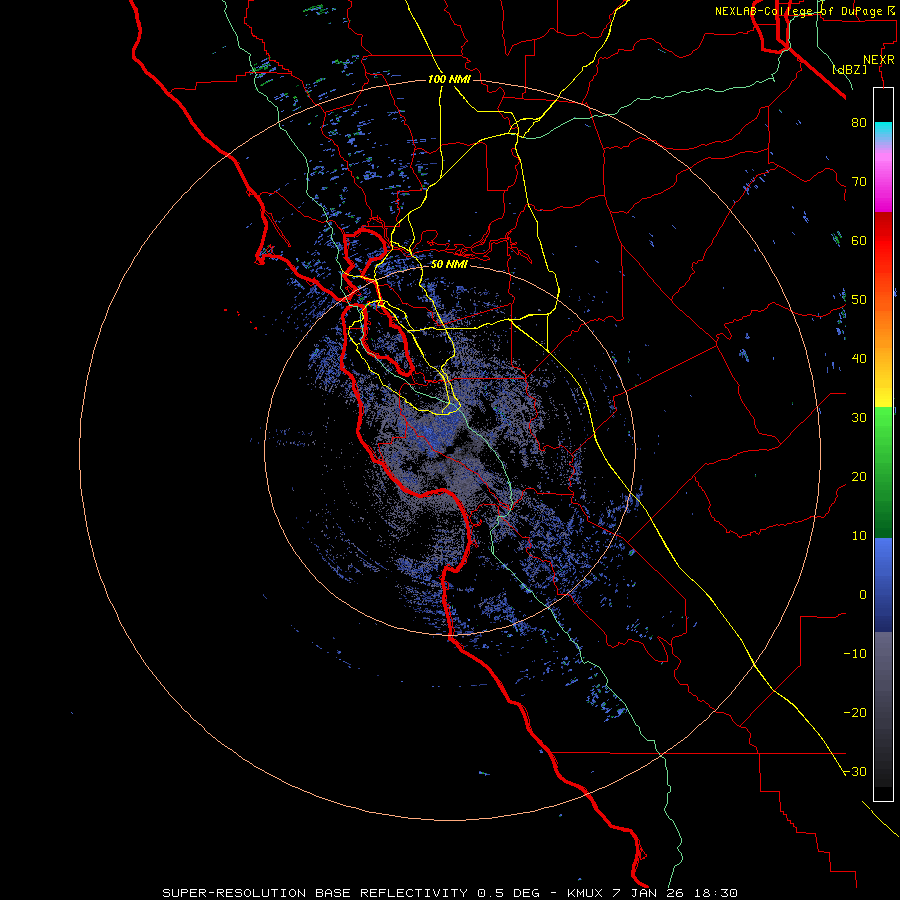Viewport: 900px width, 900px height.
Task: Click the green segment of the reflectivity color bar
Action: pyautogui.click(x=883, y=472)
